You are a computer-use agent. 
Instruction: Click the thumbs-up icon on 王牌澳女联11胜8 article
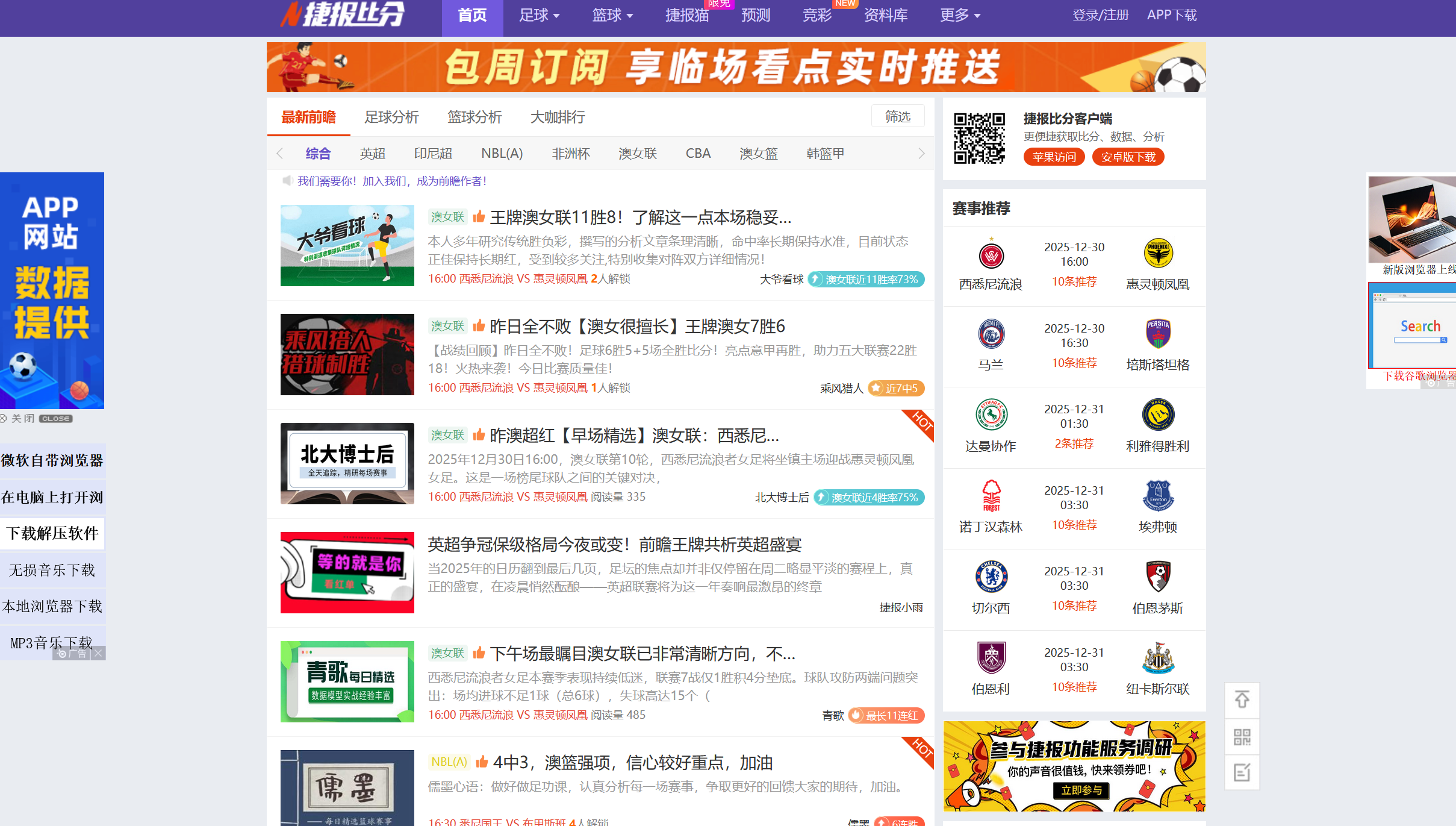(479, 216)
